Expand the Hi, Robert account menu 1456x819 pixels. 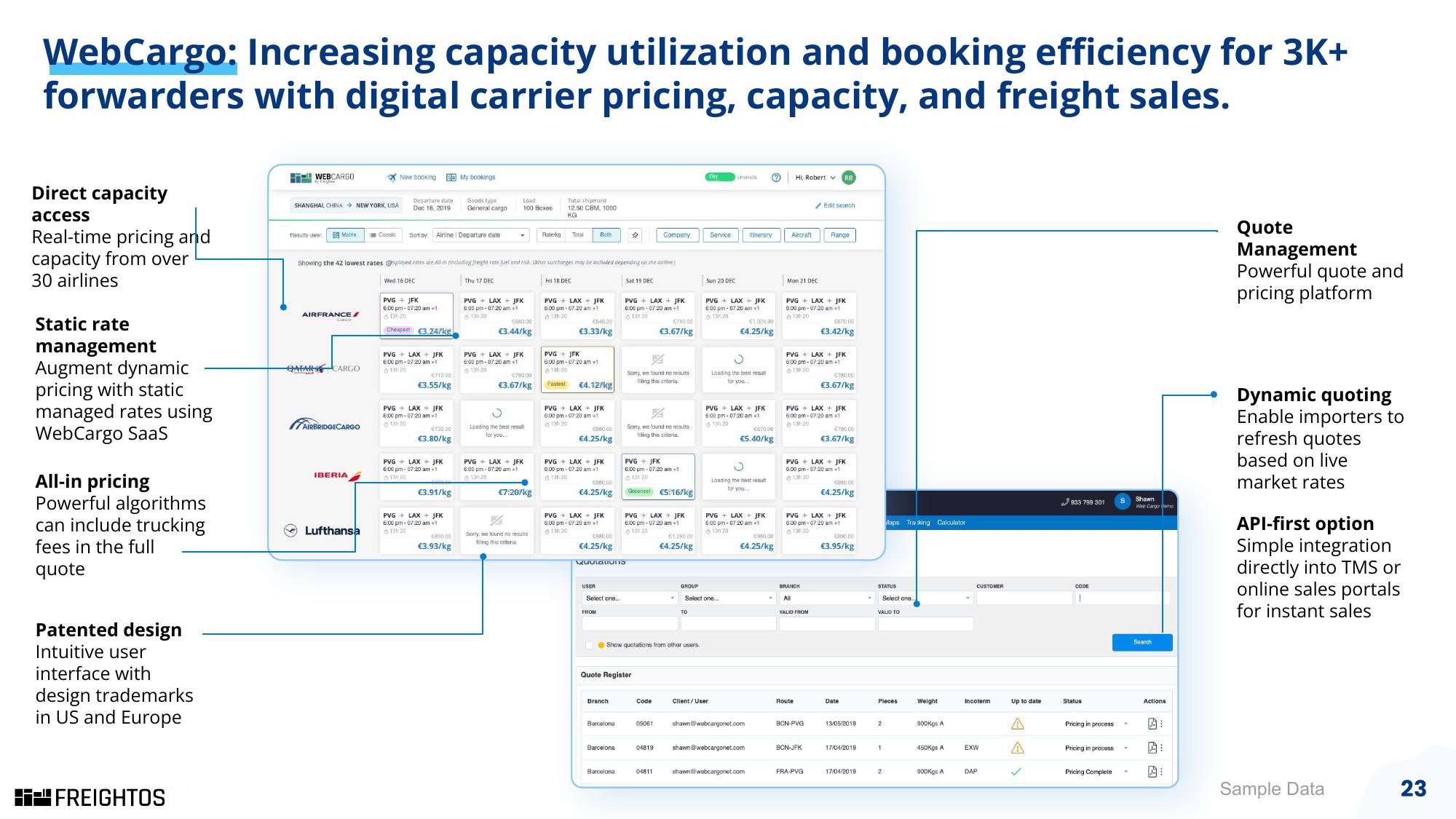coord(815,178)
